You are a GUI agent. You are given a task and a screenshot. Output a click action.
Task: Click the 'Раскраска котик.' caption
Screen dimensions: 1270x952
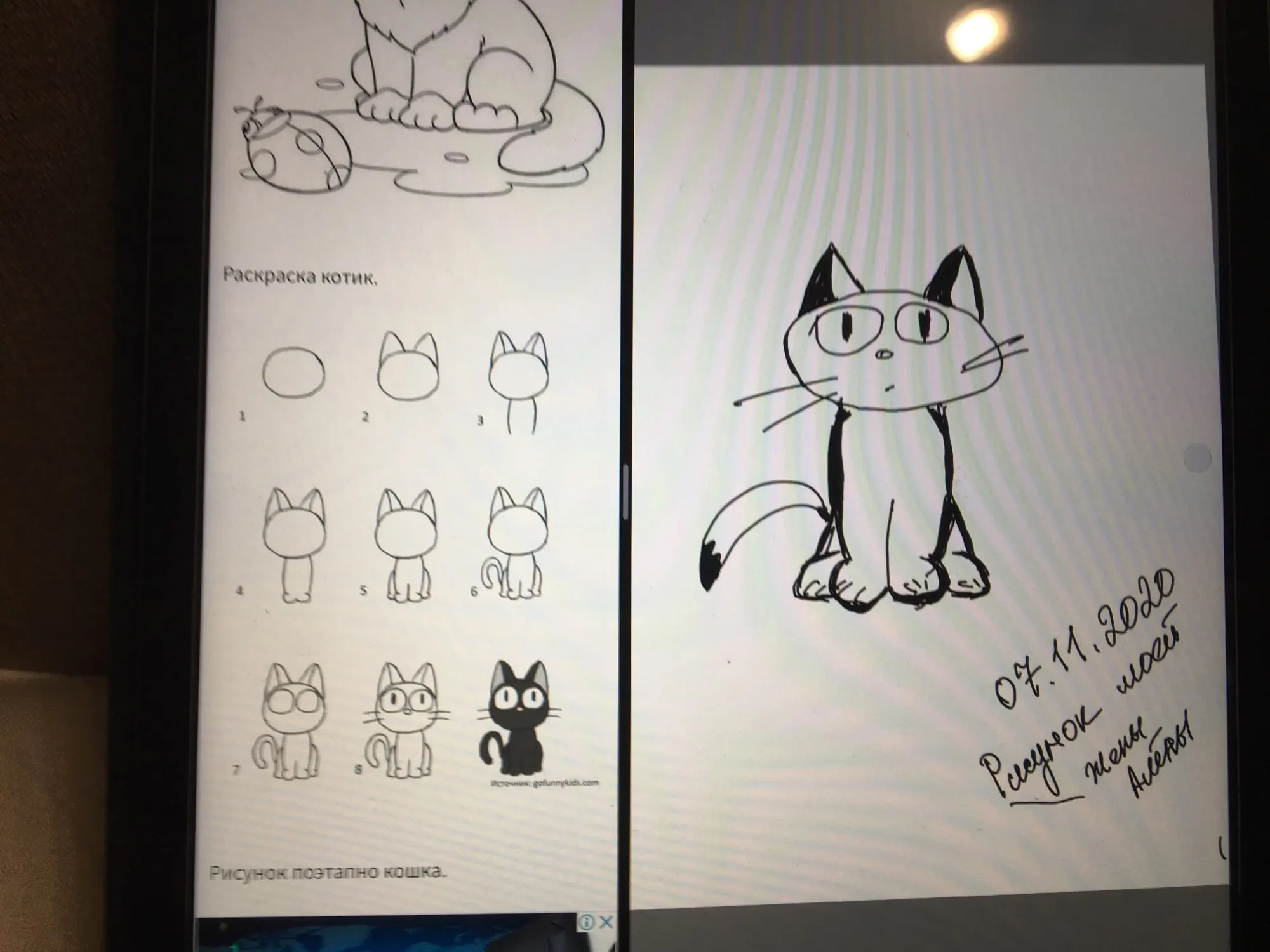click(300, 277)
